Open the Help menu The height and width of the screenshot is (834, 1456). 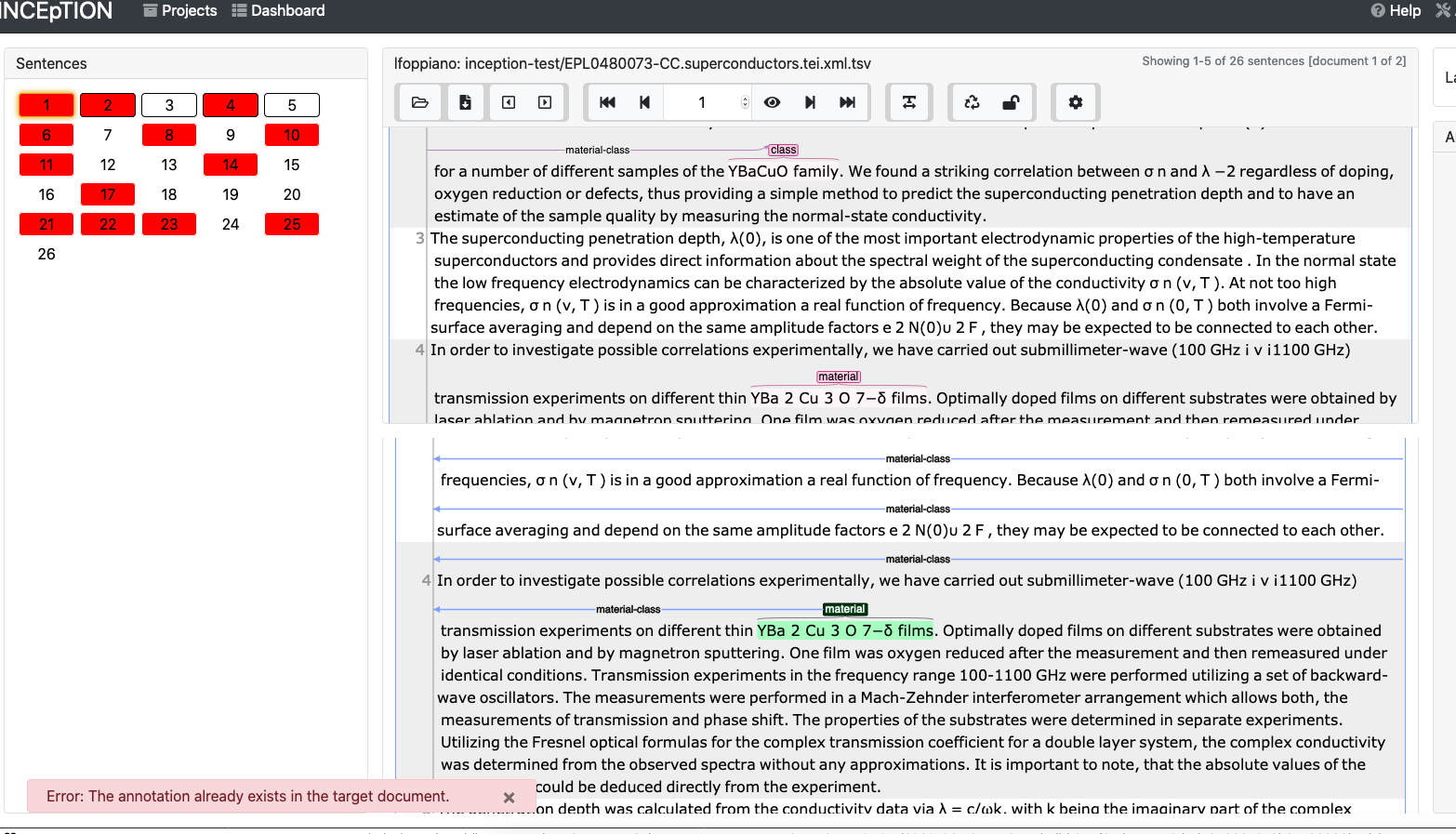click(x=1396, y=10)
